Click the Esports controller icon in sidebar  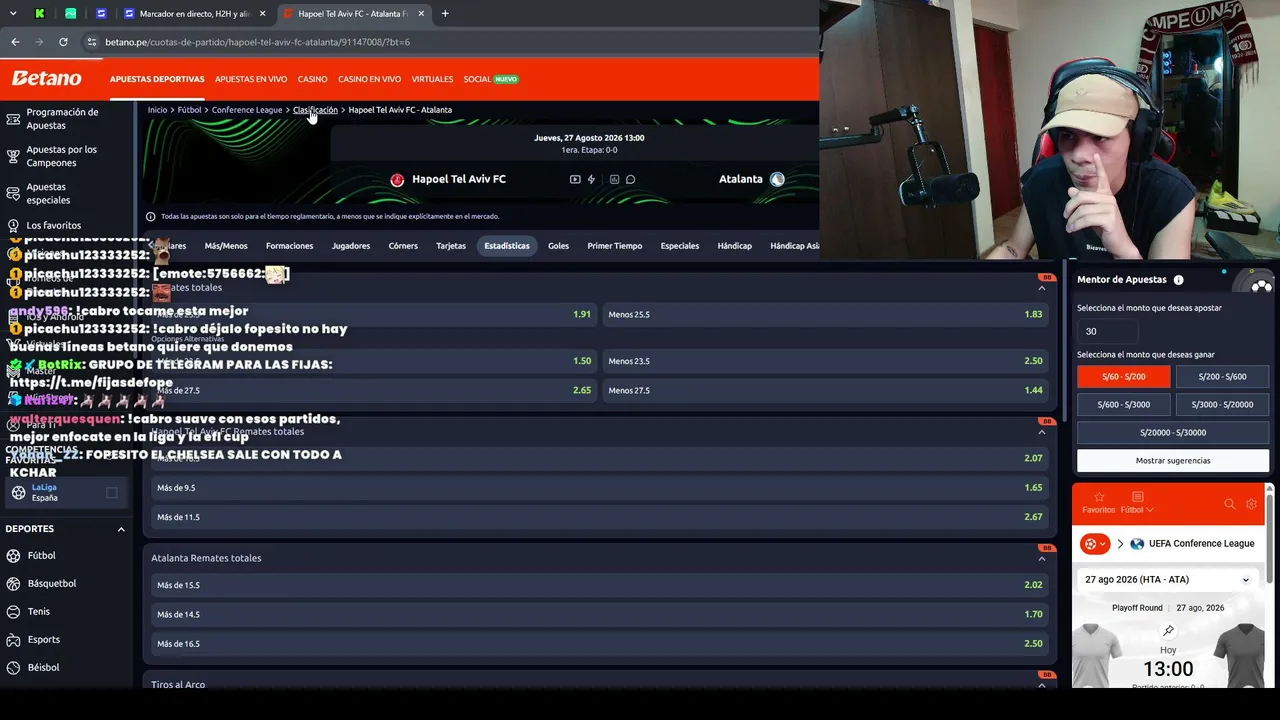click(13, 640)
